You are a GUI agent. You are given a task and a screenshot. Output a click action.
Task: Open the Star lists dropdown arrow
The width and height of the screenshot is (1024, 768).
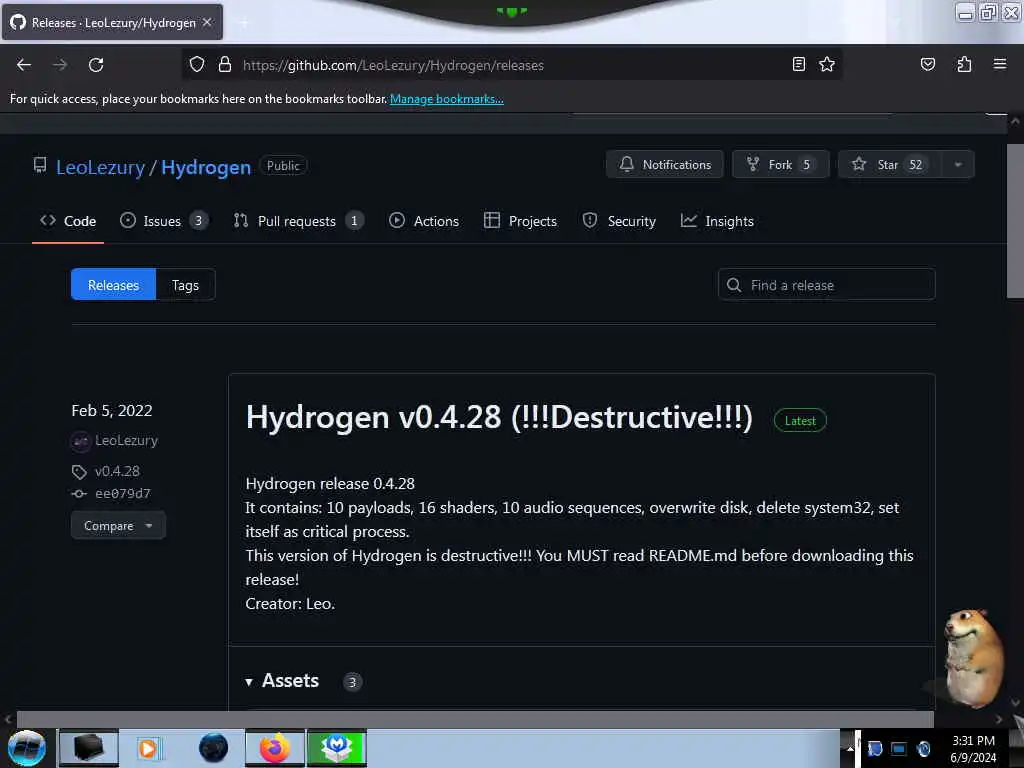point(958,165)
